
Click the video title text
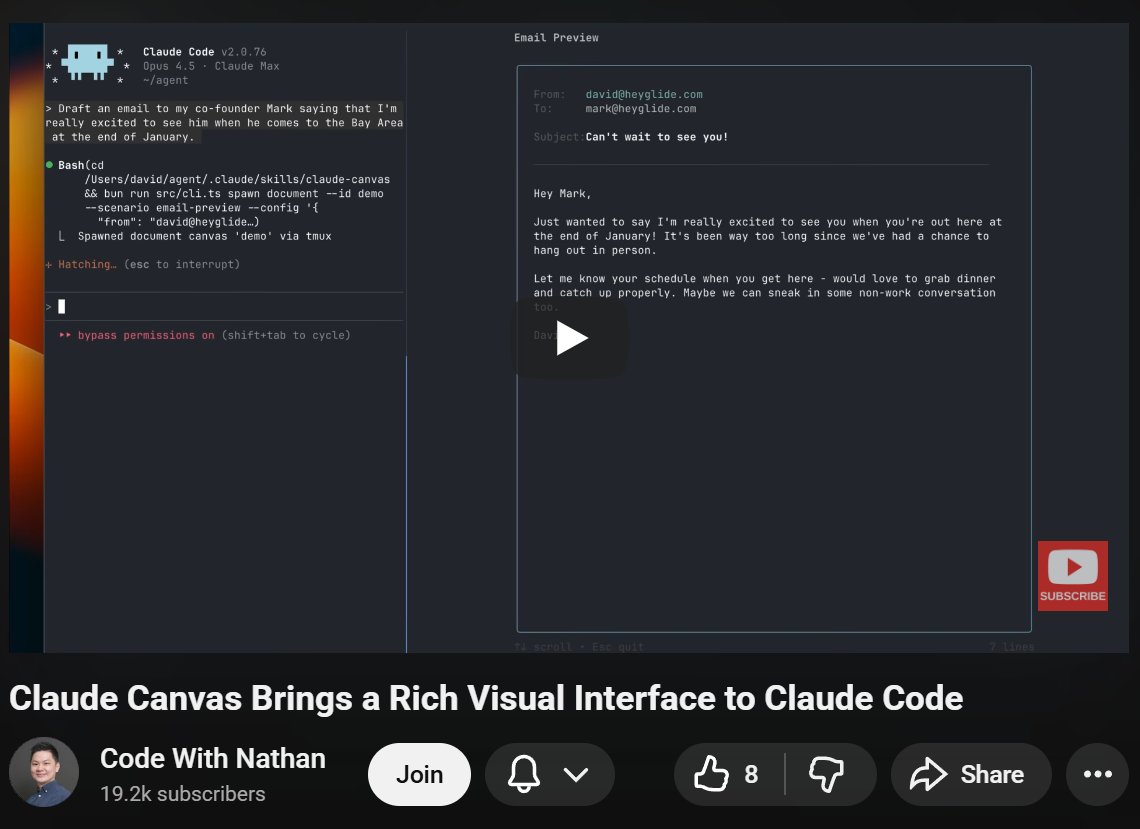tap(486, 699)
